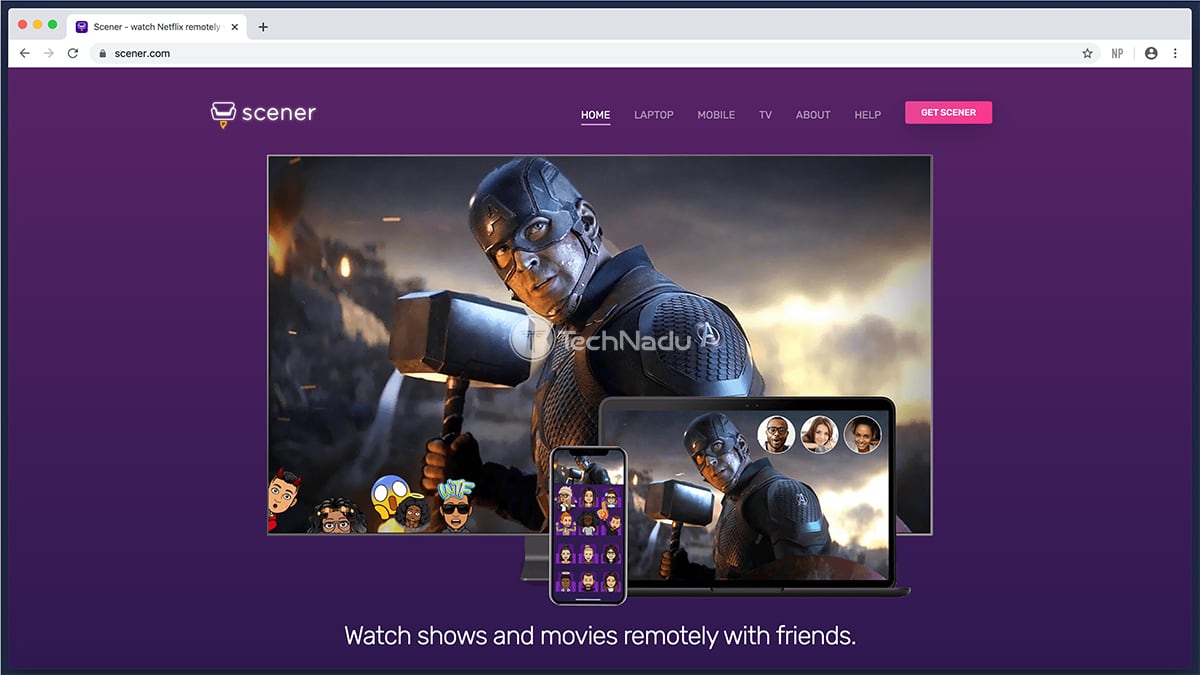Click the 'Watch shows and movies remotely with friends.' text
The width and height of the screenshot is (1200, 675).
600,635
